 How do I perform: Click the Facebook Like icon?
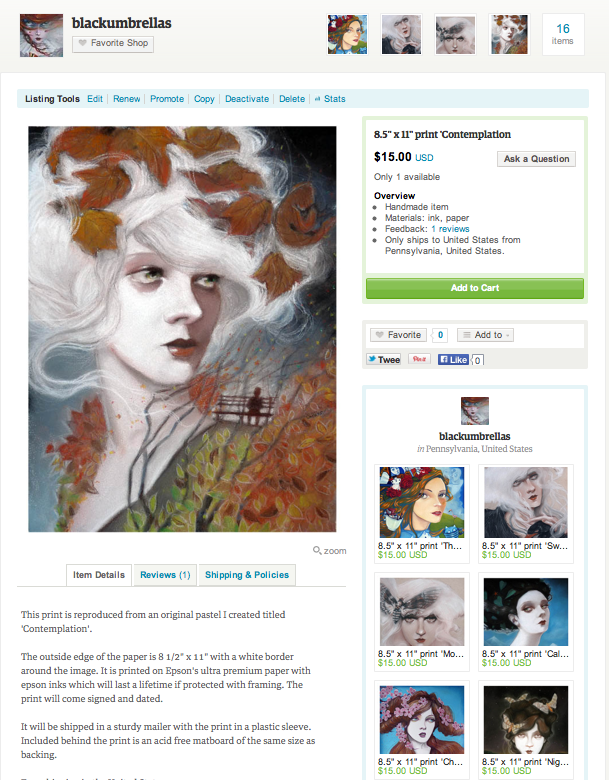pyautogui.click(x=453, y=360)
